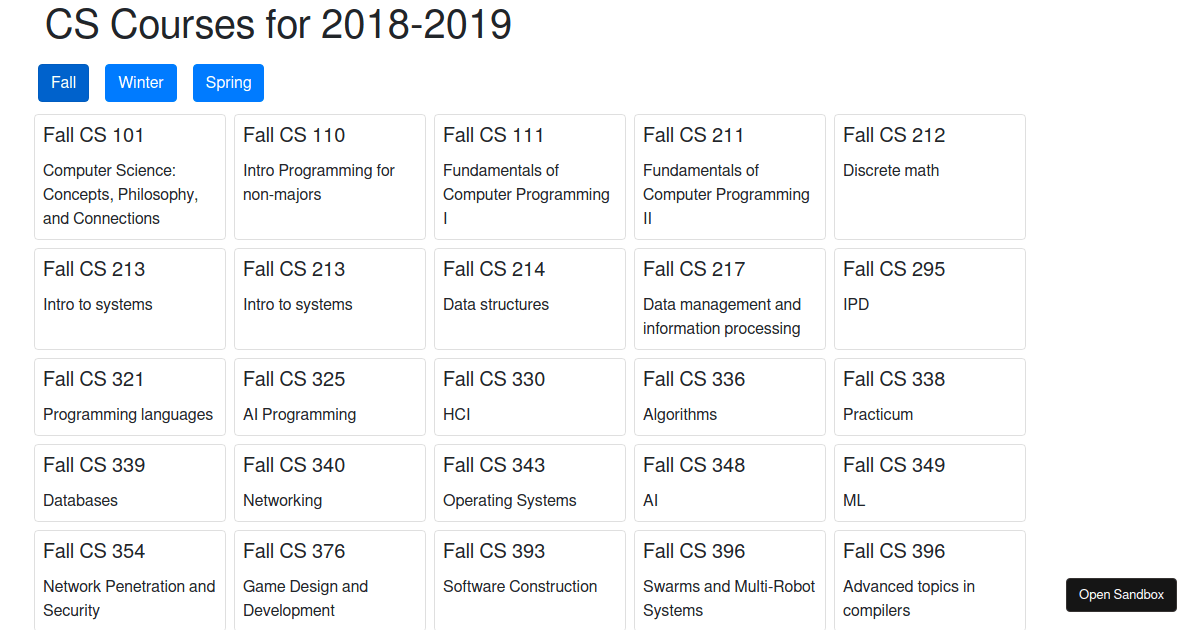Show Spring term courses

pos(228,83)
